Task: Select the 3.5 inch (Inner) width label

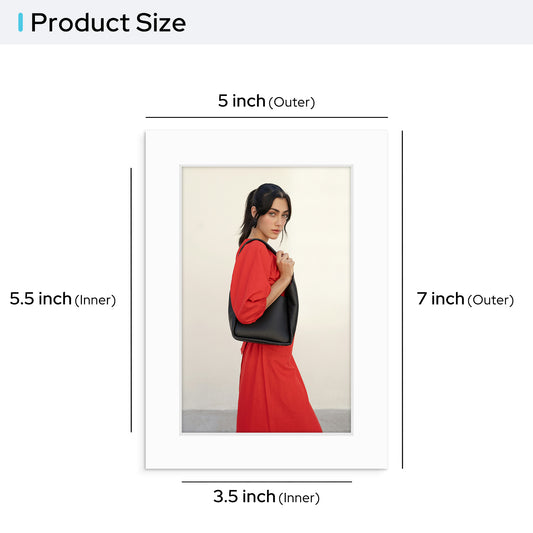Action: (266, 497)
